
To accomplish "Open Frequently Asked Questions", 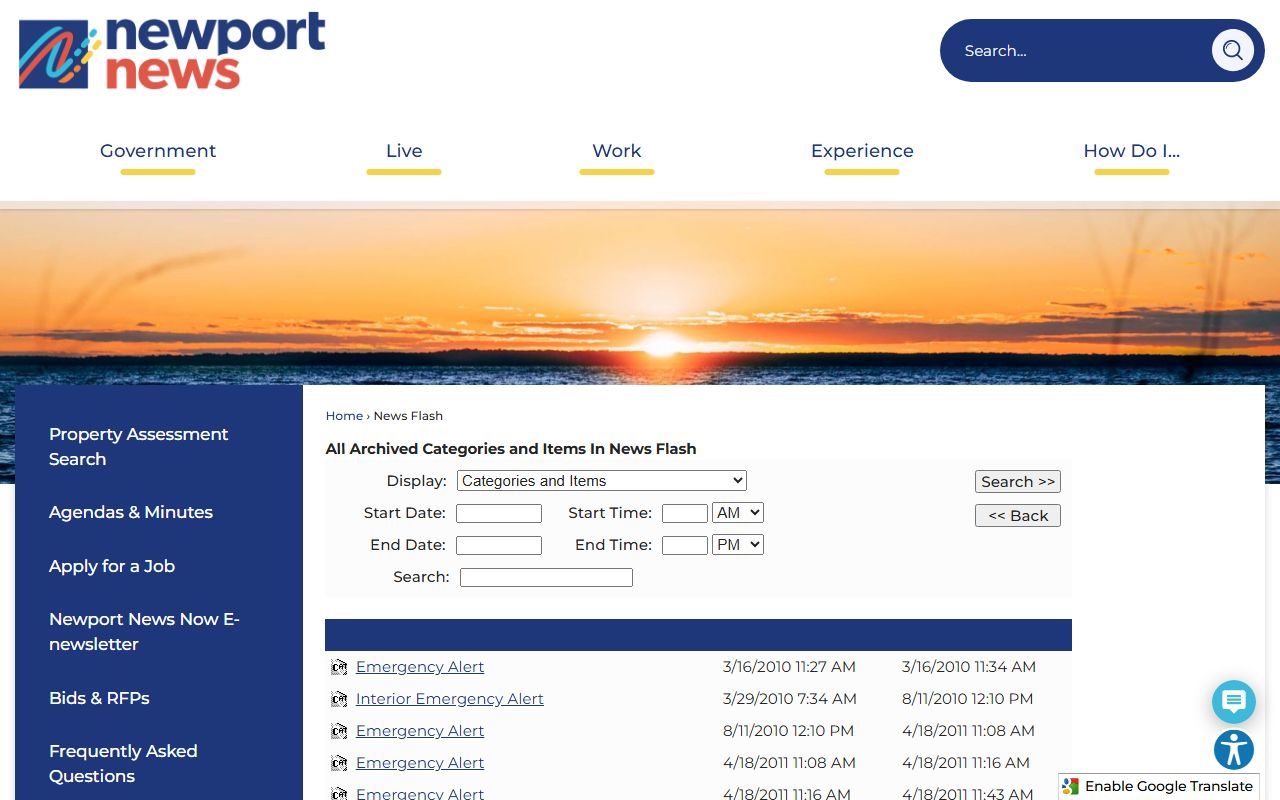I will pyautogui.click(x=123, y=763).
